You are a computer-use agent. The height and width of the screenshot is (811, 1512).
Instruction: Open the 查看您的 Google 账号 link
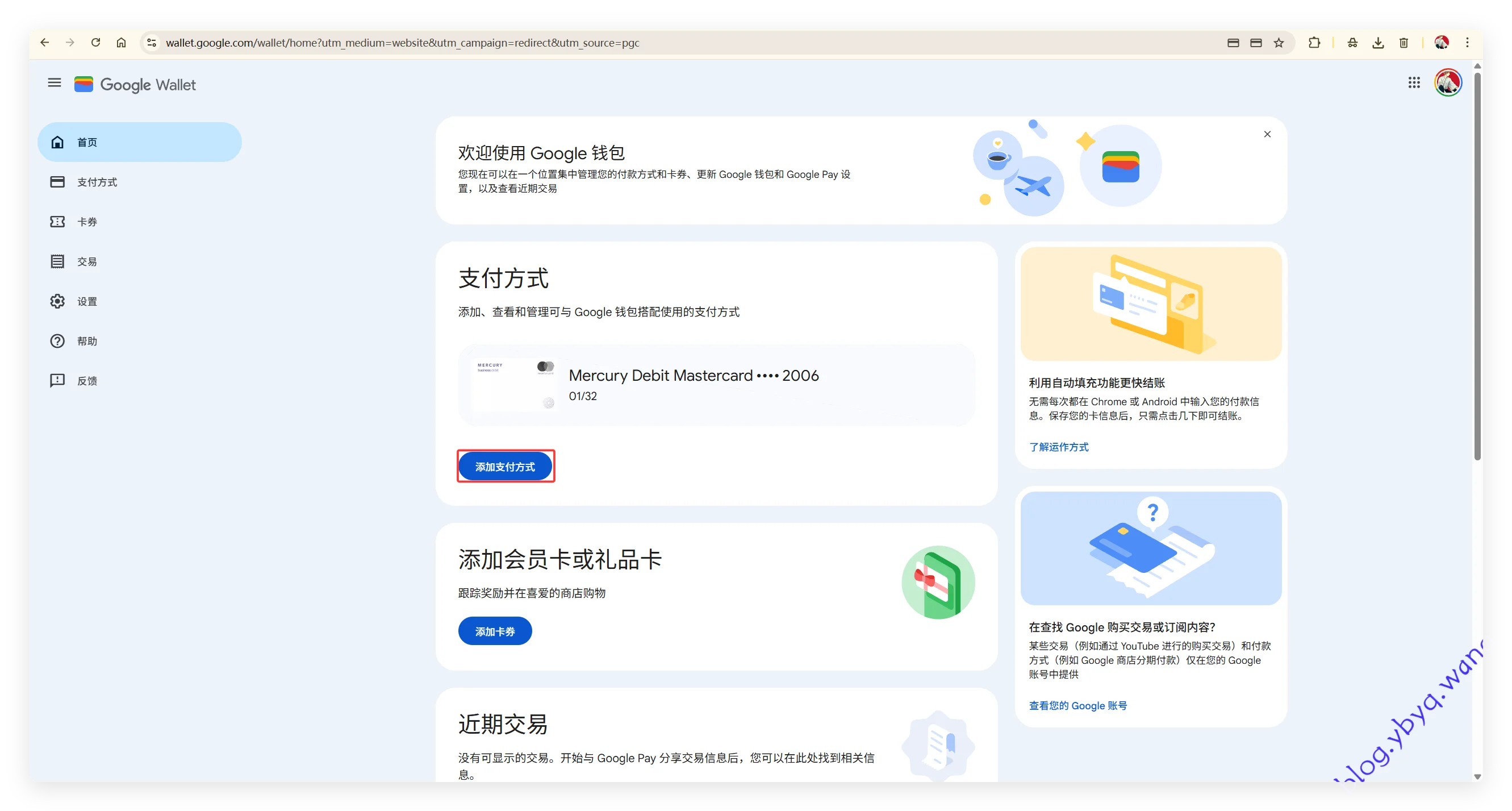pyautogui.click(x=1077, y=705)
